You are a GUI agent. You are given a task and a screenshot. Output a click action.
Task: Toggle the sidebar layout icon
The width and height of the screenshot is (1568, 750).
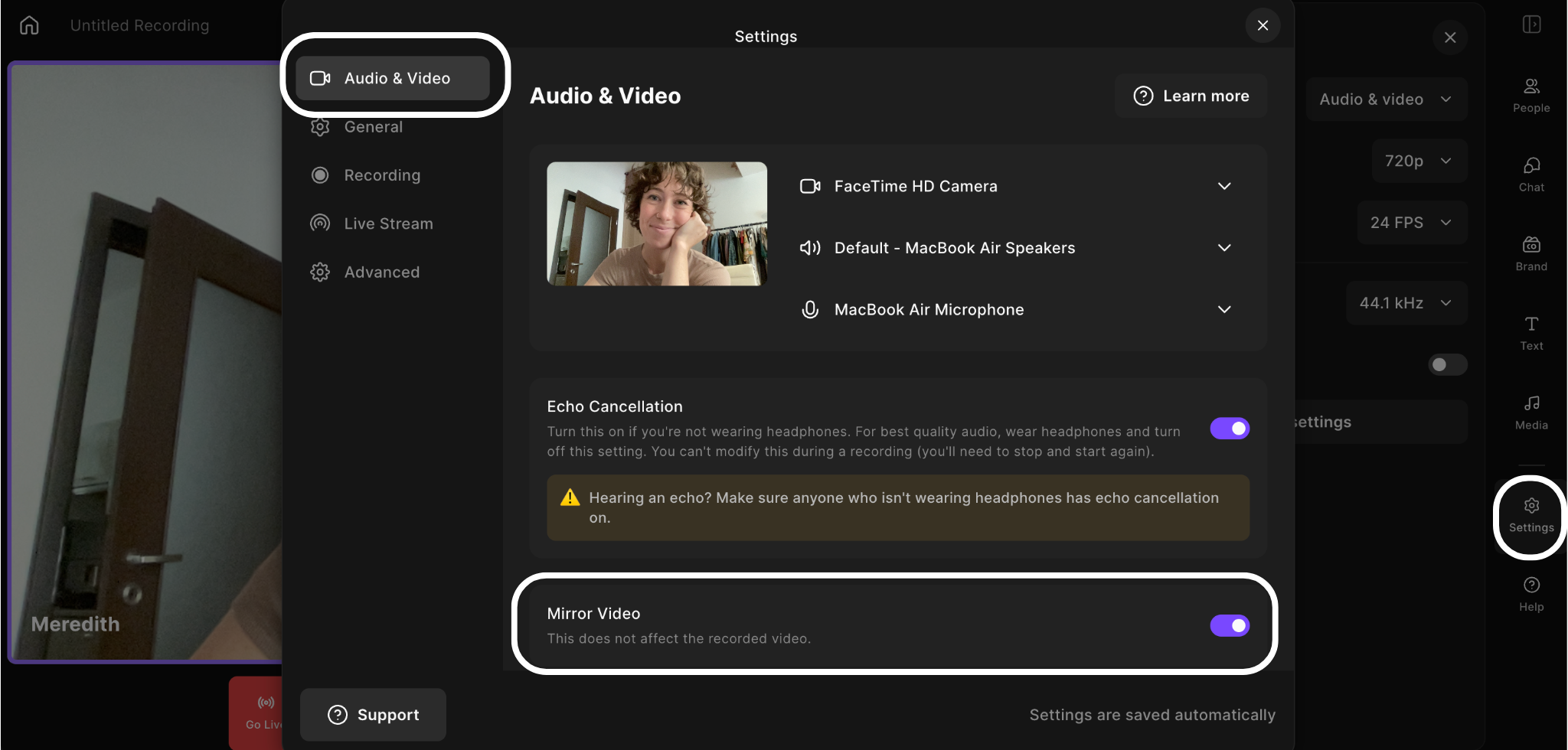tap(1531, 24)
